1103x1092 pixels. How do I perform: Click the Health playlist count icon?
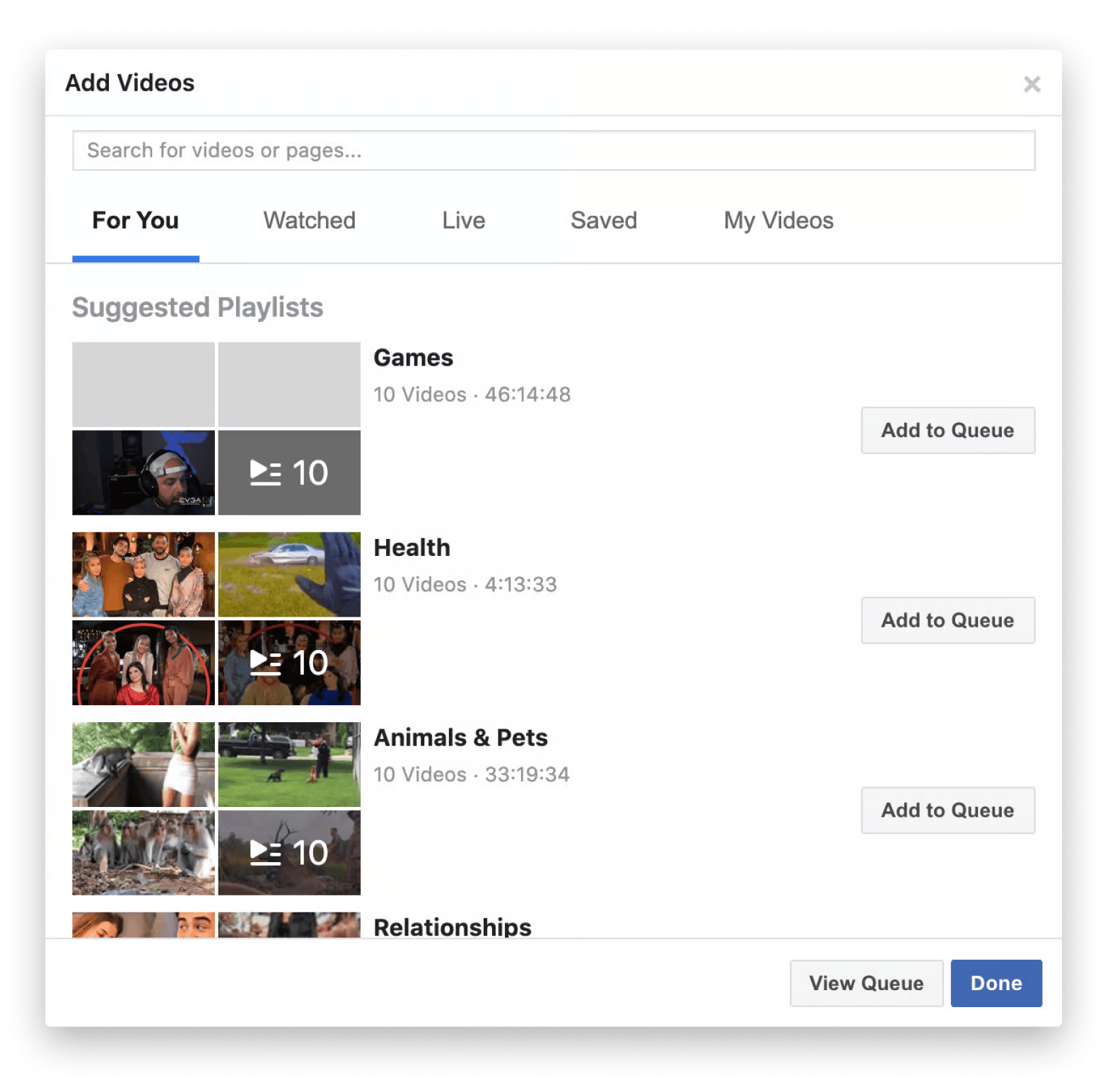pos(289,663)
